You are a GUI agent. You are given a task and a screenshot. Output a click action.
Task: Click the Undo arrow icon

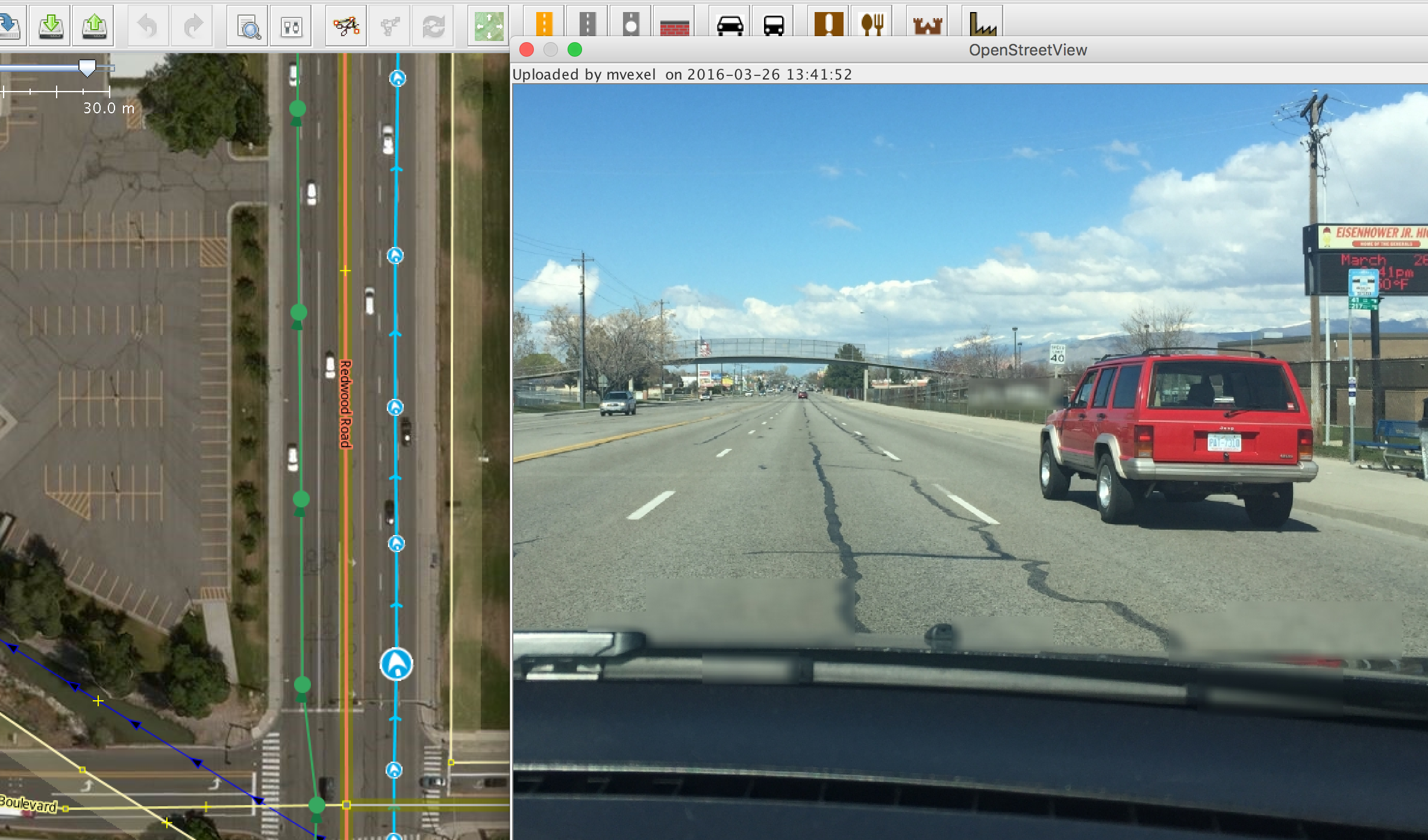pos(148,25)
